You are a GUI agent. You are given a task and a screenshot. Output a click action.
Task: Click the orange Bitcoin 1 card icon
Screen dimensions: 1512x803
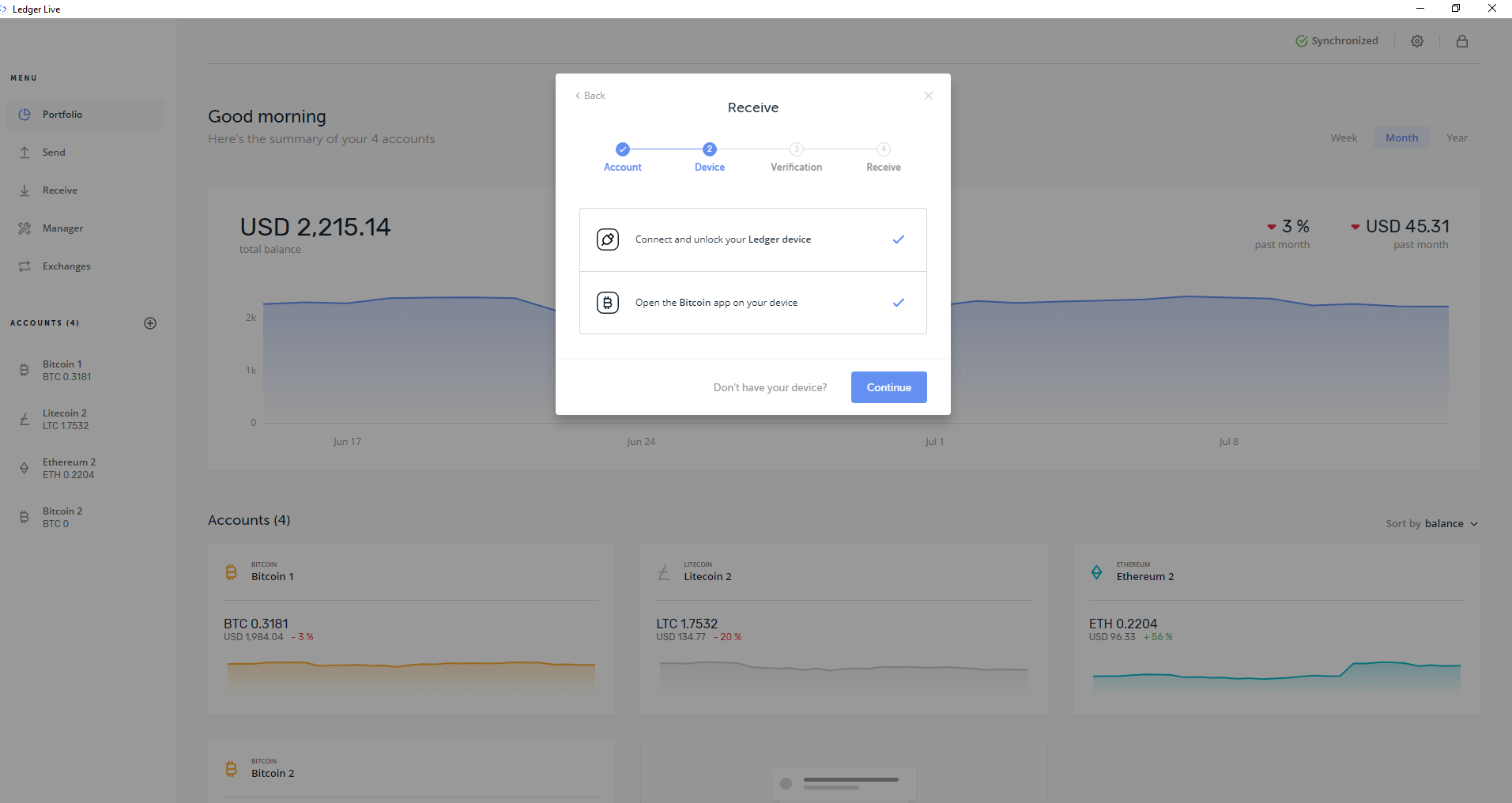point(232,572)
